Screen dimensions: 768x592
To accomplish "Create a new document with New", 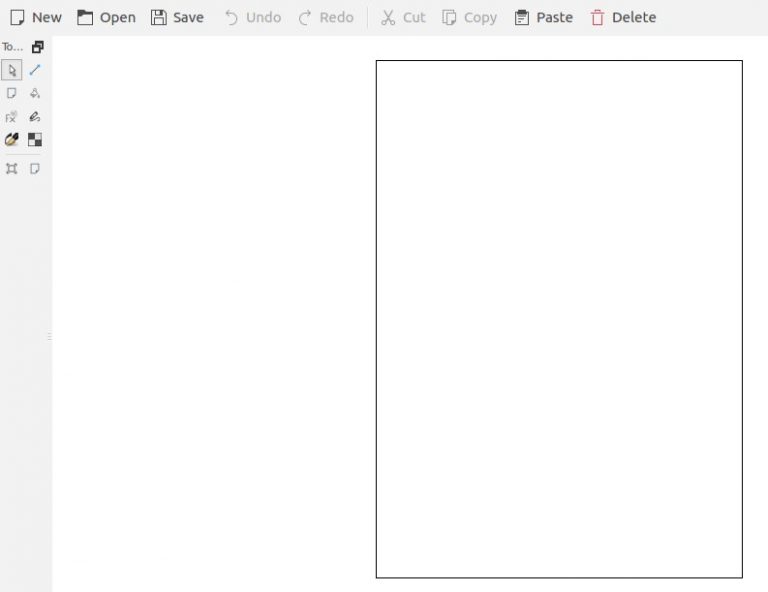I will pos(36,17).
